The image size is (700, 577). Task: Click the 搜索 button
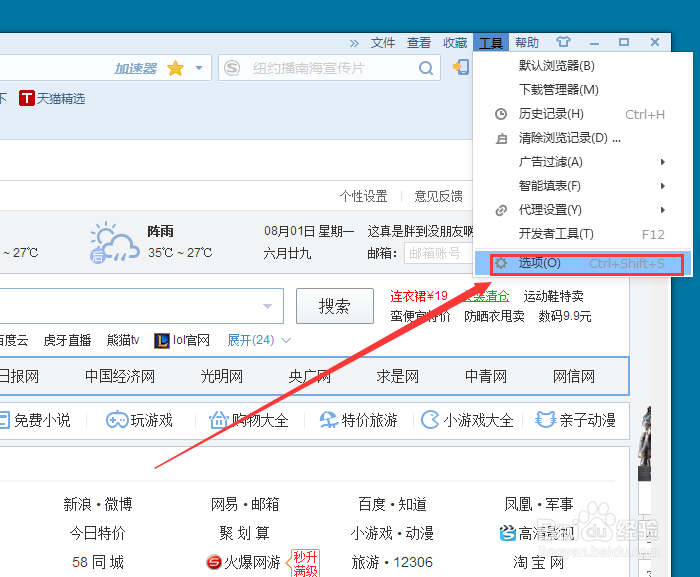(x=335, y=306)
